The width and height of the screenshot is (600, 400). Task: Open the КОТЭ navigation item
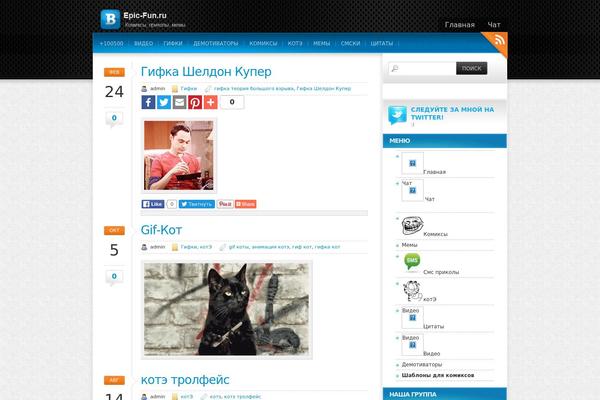(295, 44)
